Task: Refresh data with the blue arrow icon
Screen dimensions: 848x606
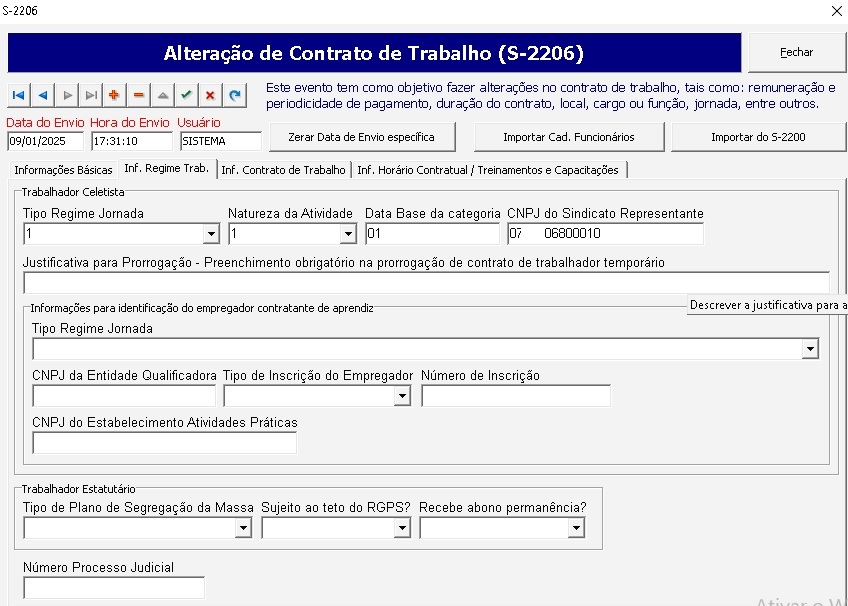Action: [x=235, y=95]
